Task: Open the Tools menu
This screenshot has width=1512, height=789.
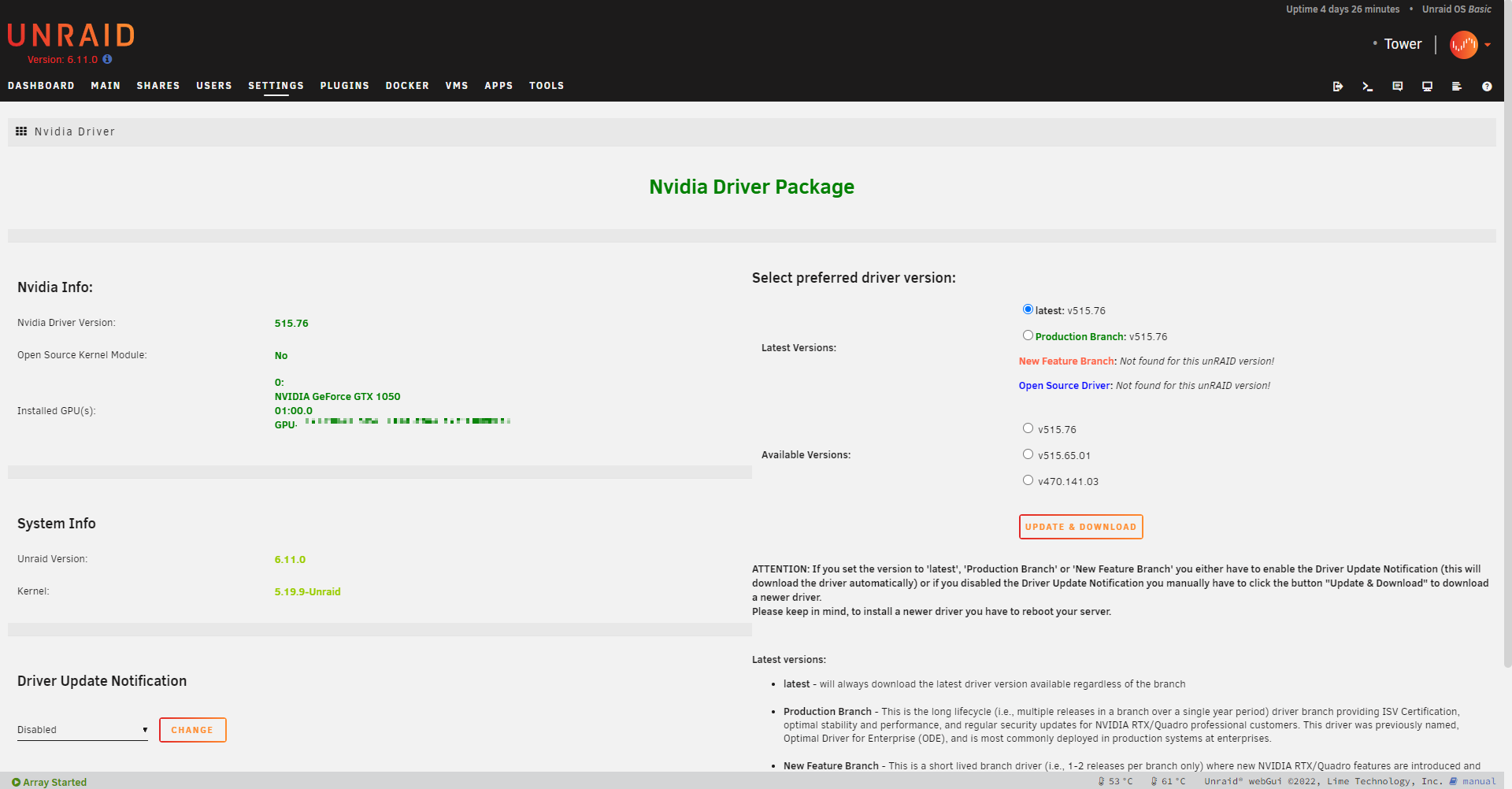Action: (547, 86)
